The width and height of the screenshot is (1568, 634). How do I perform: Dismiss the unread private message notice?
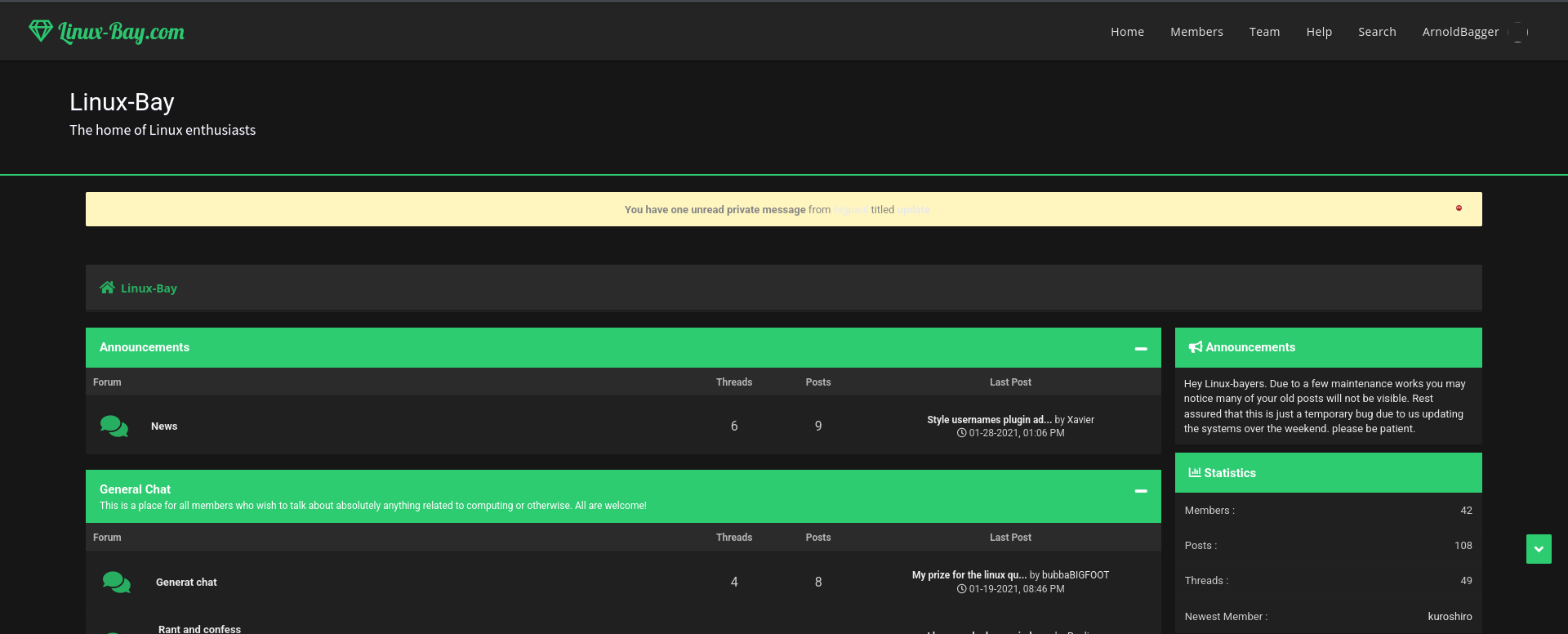point(1459,208)
